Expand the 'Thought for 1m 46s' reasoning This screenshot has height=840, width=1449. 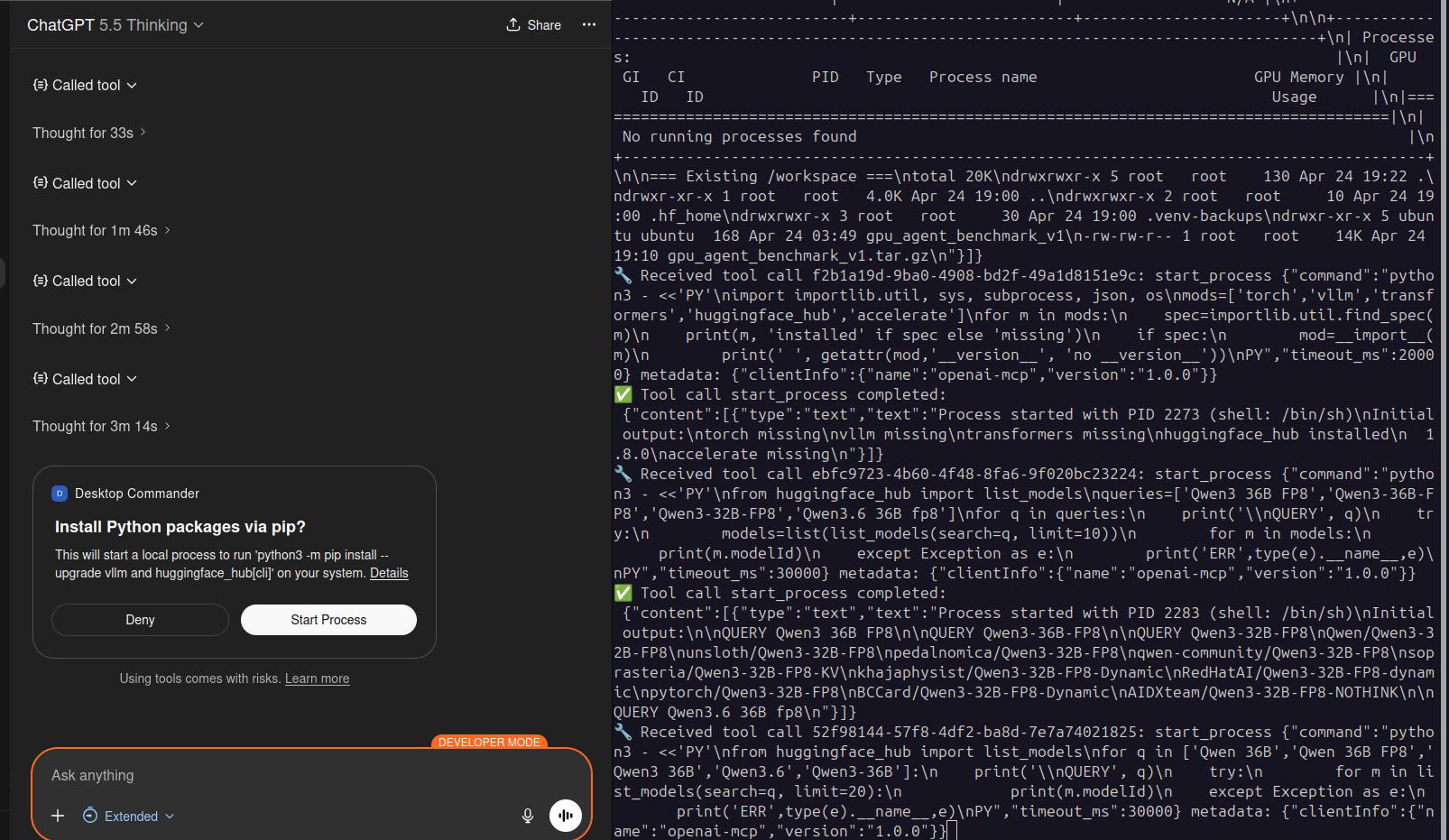(101, 230)
